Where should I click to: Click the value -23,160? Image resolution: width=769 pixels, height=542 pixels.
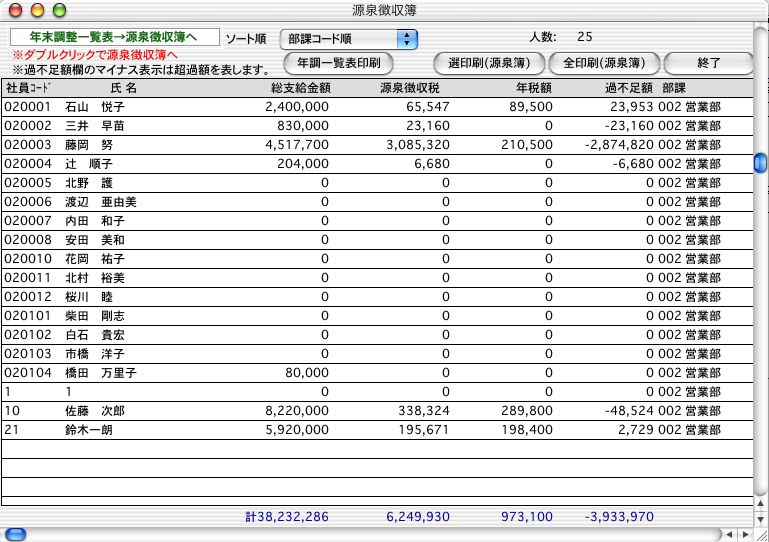629,126
